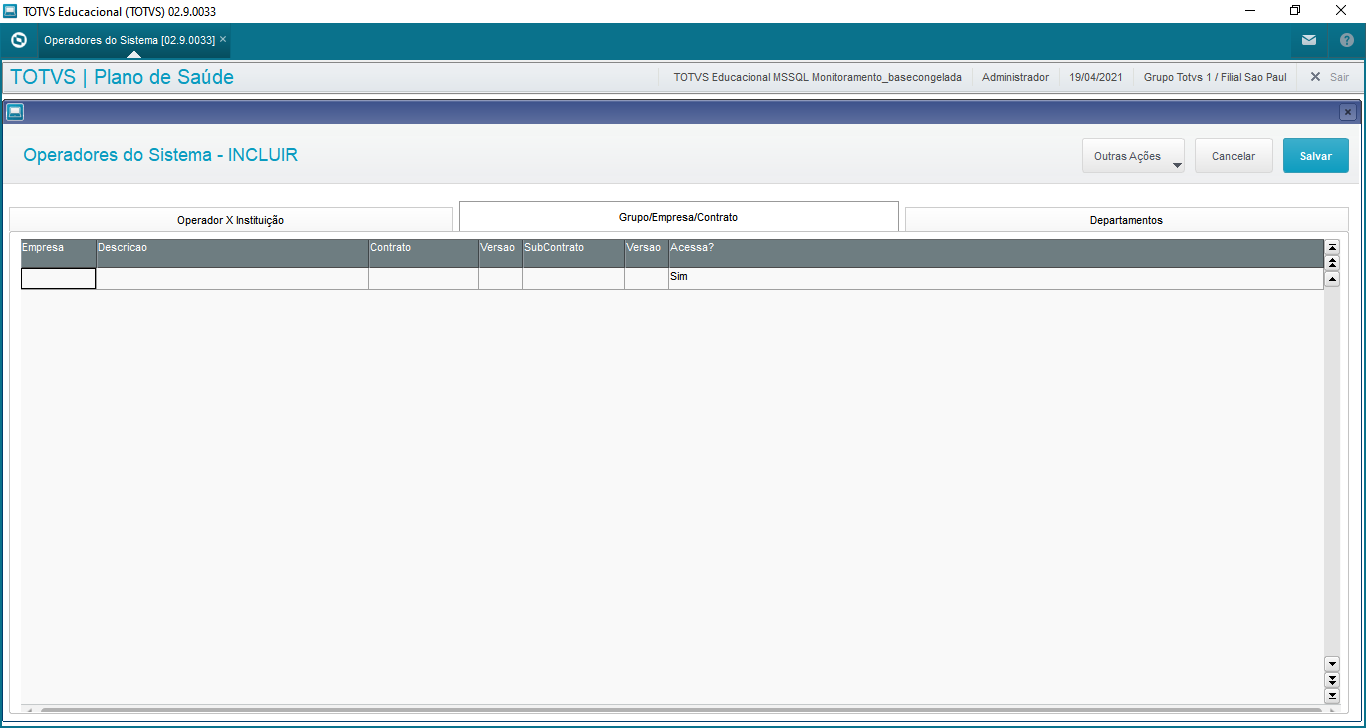Focus the Empresa cell input field
The width and height of the screenshot is (1366, 728).
59,279
